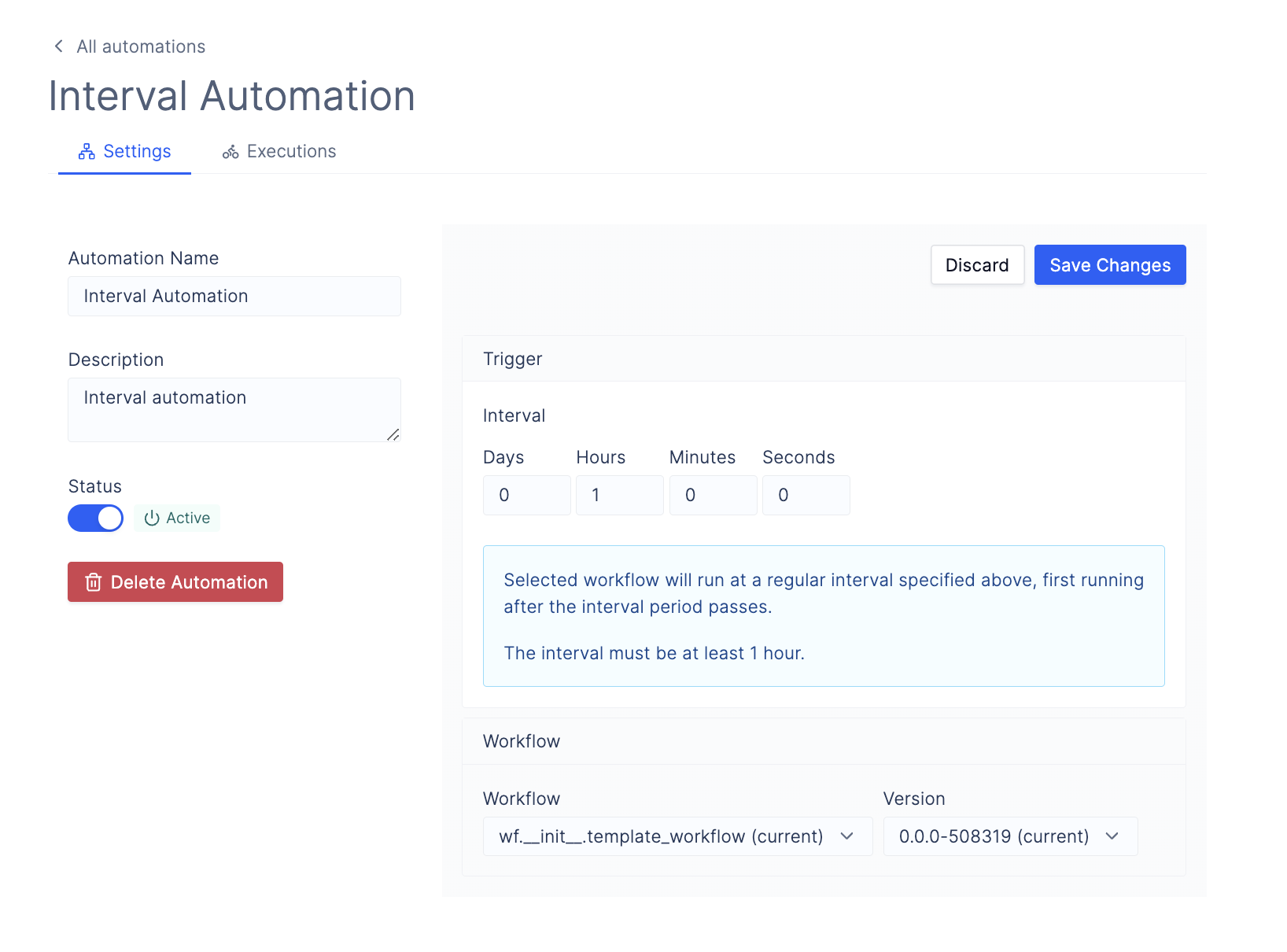The height and width of the screenshot is (952, 1287).
Task: Click the Hours interval input field
Action: point(619,495)
